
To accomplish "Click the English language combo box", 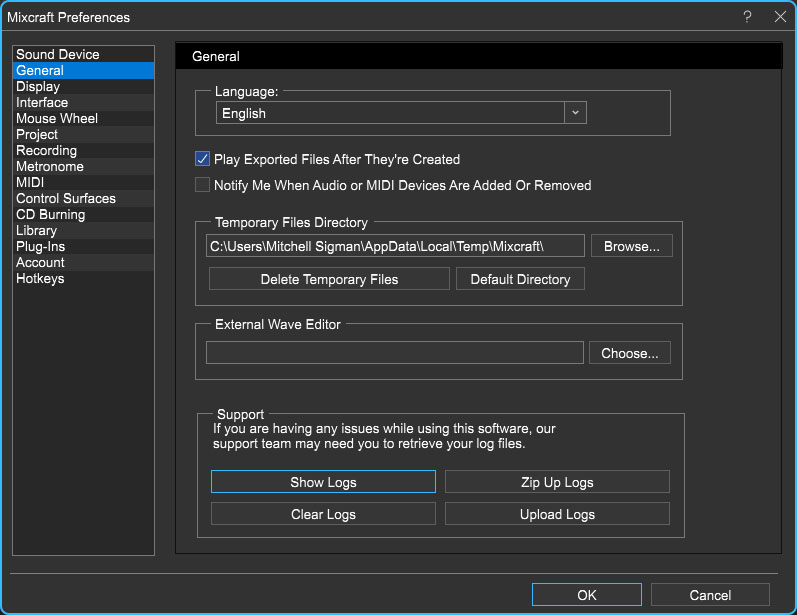I will coord(401,113).
